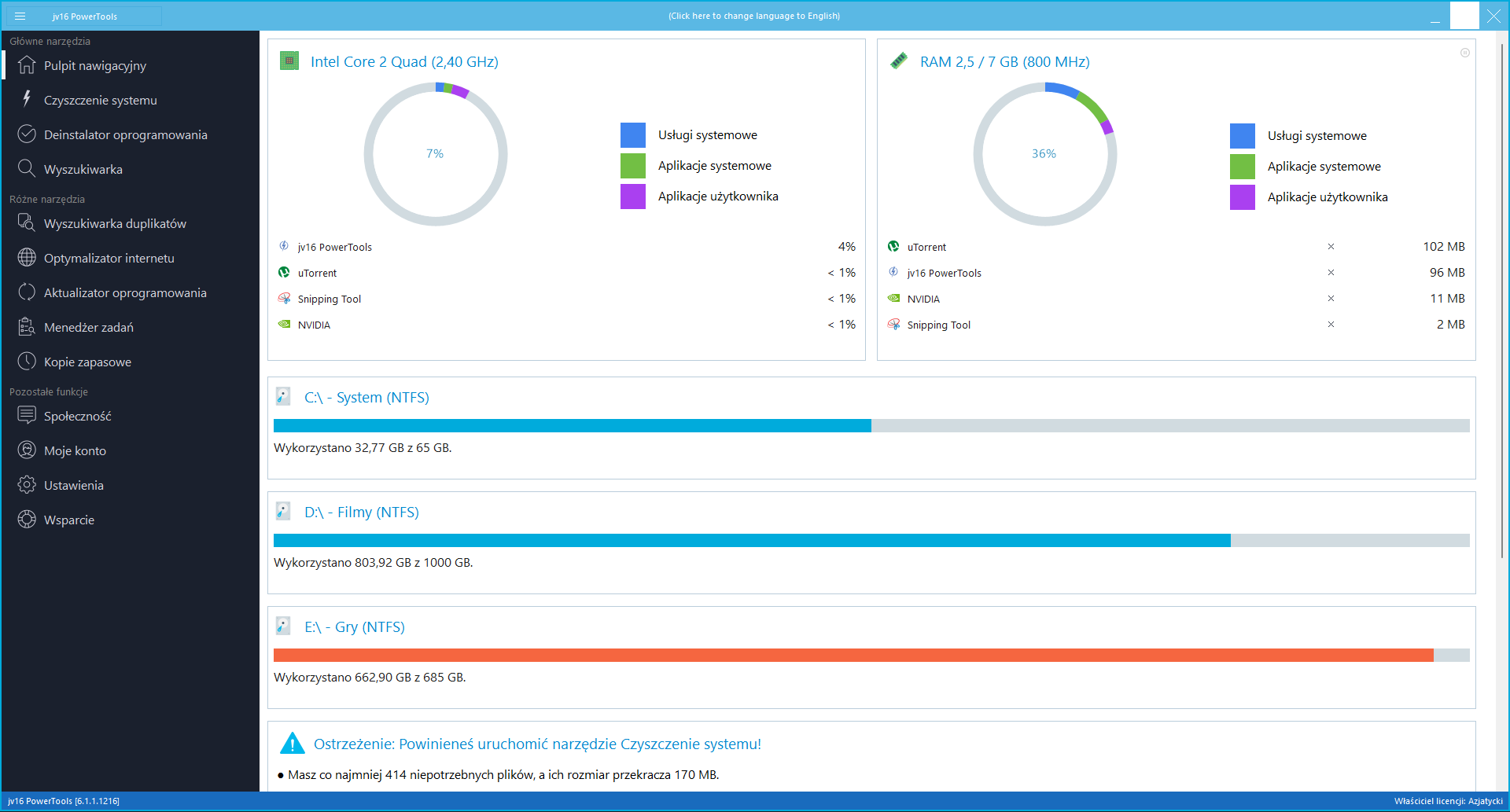1510x812 pixels.
Task: Click the Czyszczenie systemu lightning icon
Action: tap(27, 99)
